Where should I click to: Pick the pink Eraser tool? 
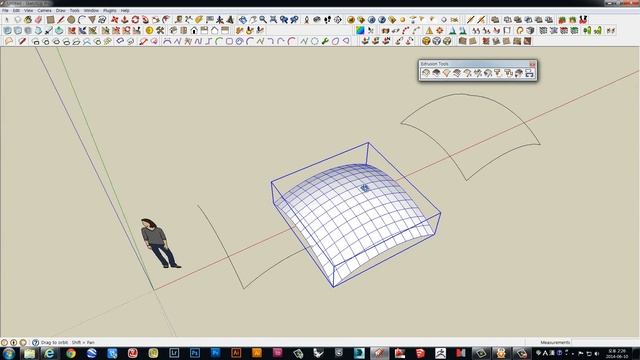tap(38, 20)
